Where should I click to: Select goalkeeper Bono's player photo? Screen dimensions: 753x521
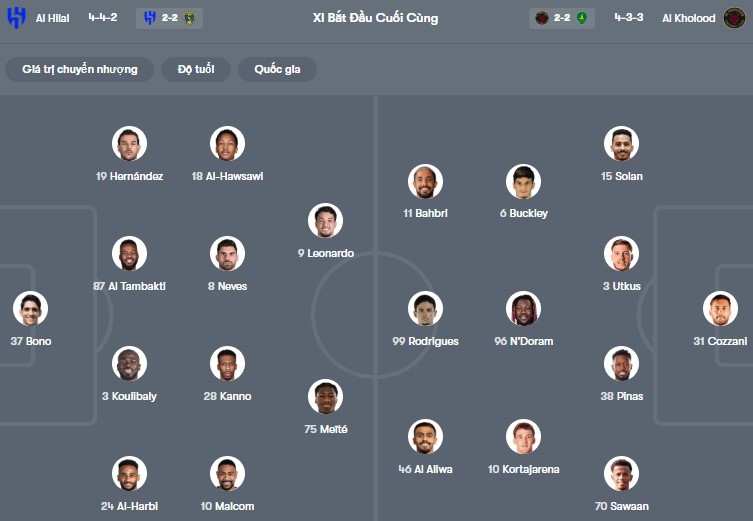[x=31, y=309]
